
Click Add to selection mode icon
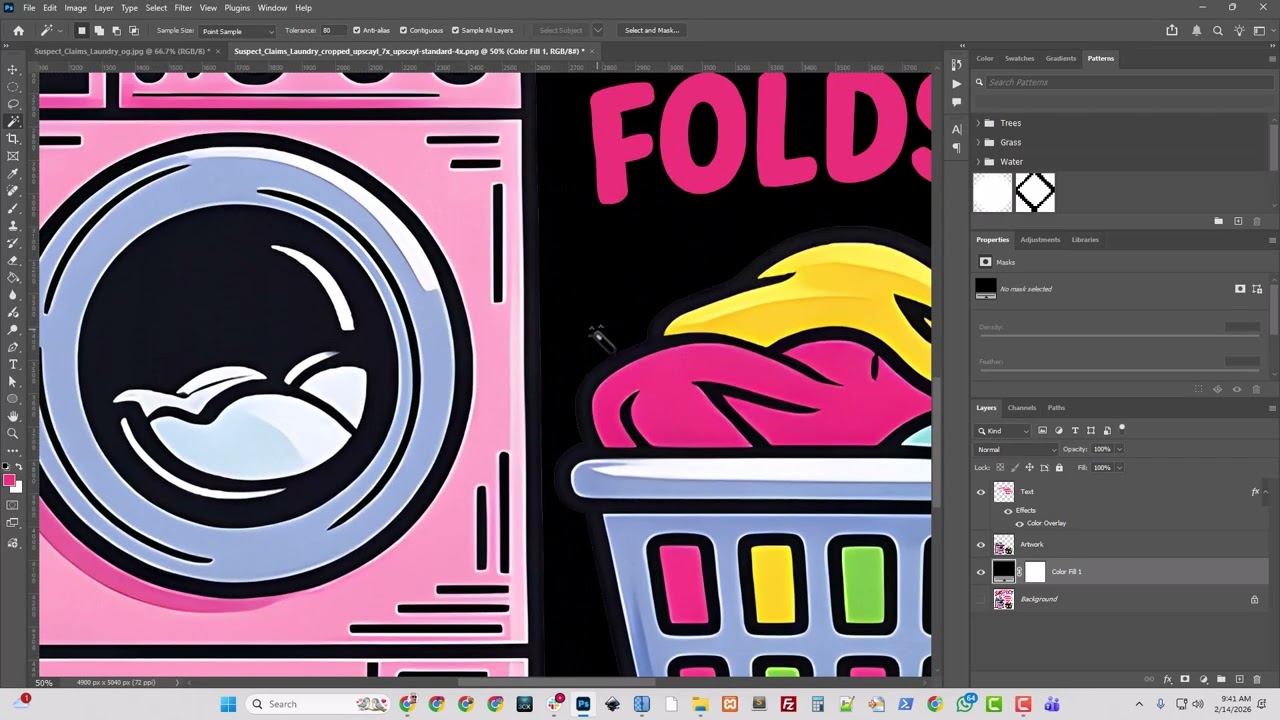click(x=99, y=30)
